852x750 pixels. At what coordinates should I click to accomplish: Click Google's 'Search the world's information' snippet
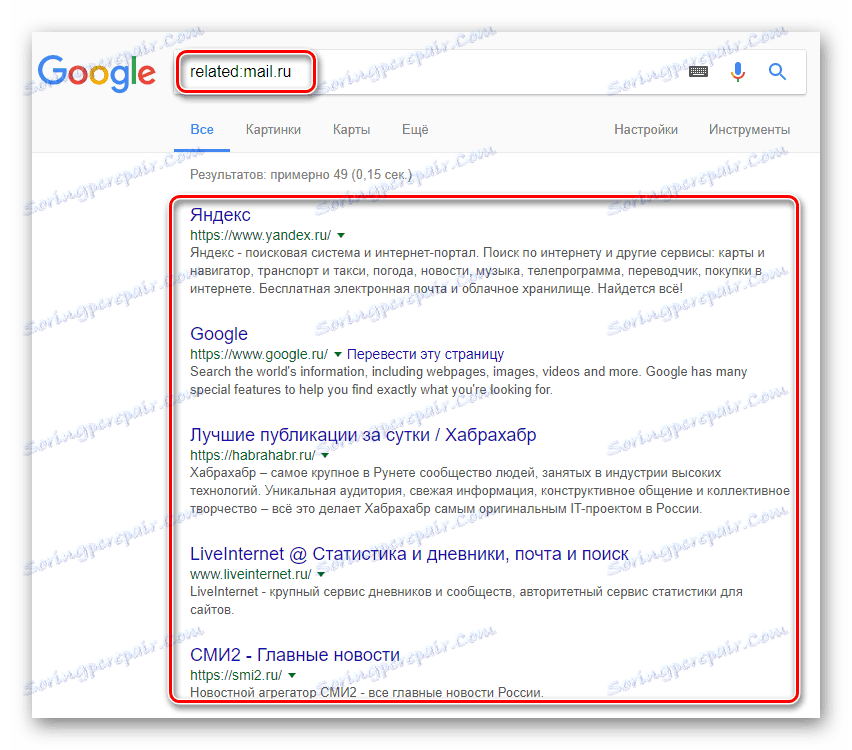(468, 380)
